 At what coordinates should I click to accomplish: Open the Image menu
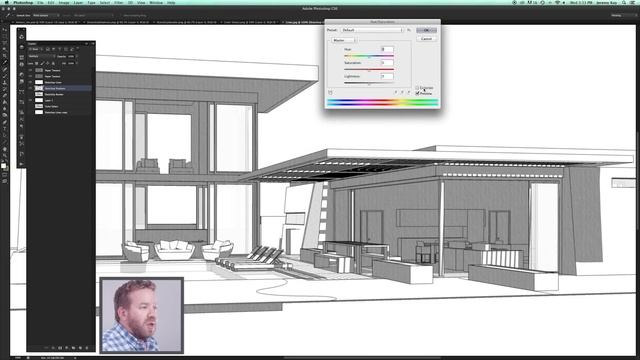[64, 2]
